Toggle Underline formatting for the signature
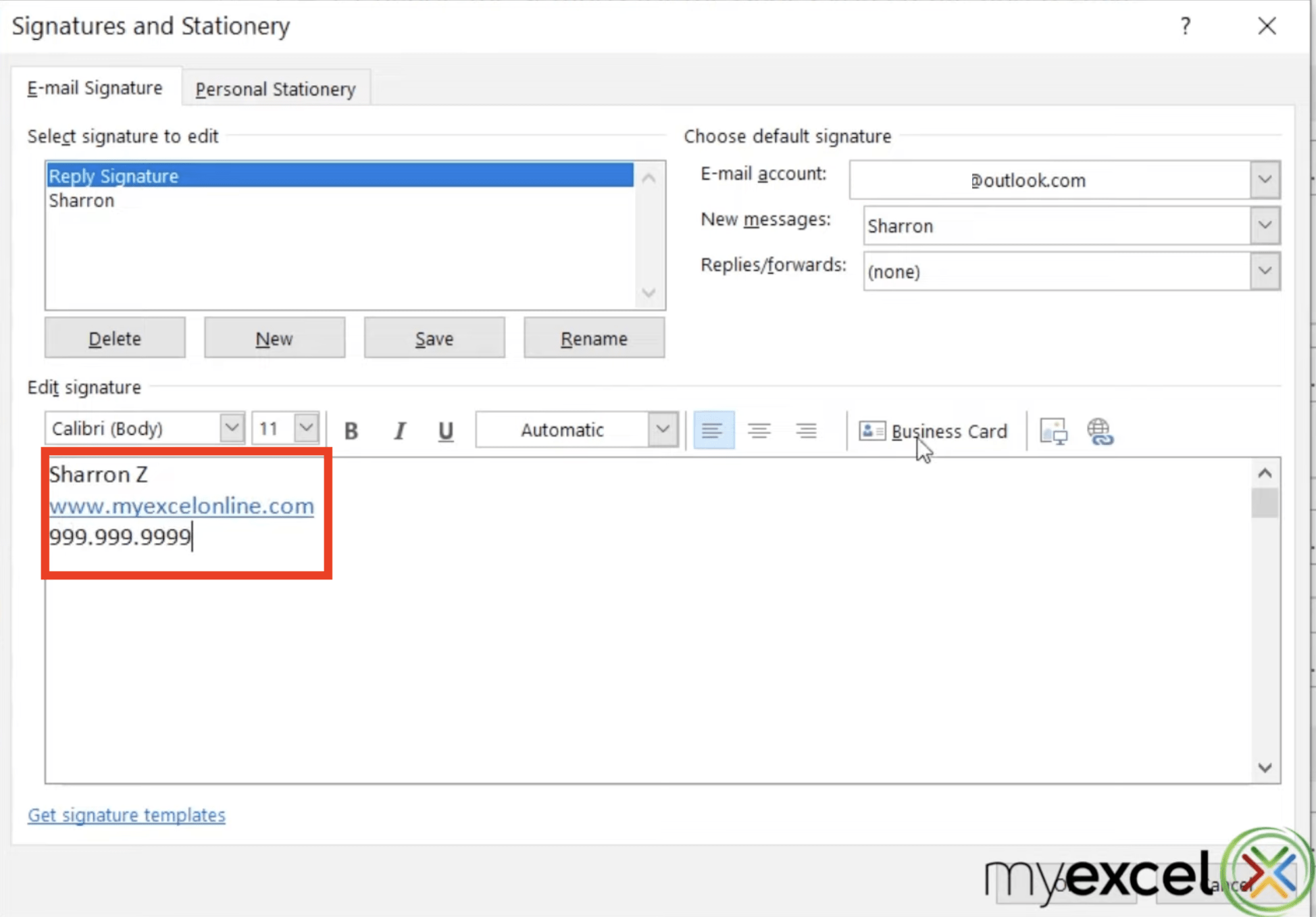Image resolution: width=1316 pixels, height=917 pixels. tap(446, 430)
